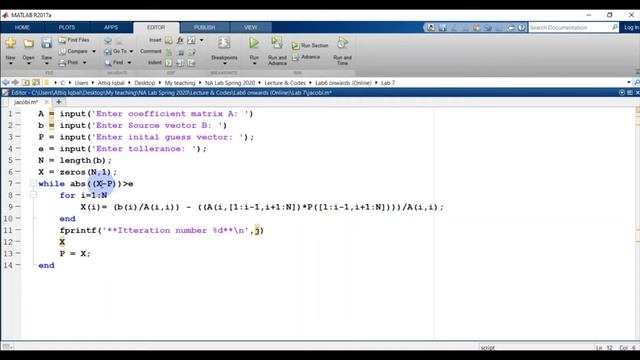Click Run and Time icon

coord(342,43)
